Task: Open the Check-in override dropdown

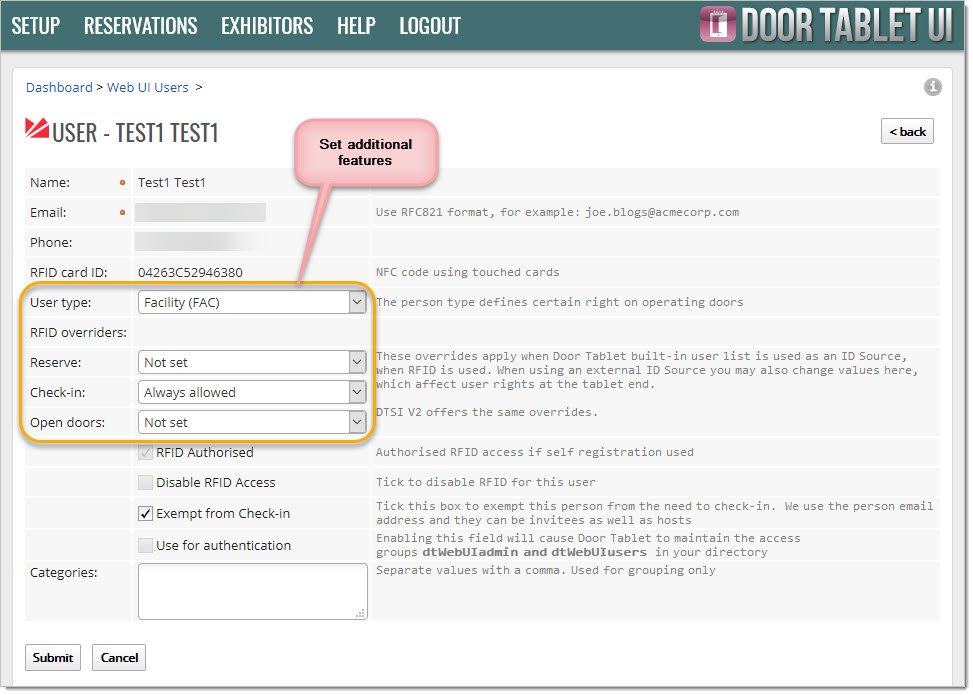Action: point(252,393)
